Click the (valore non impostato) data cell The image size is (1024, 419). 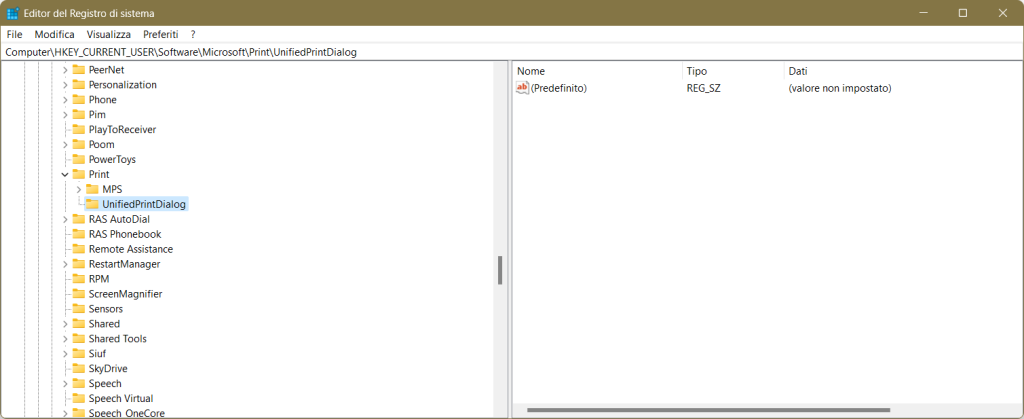click(840, 87)
